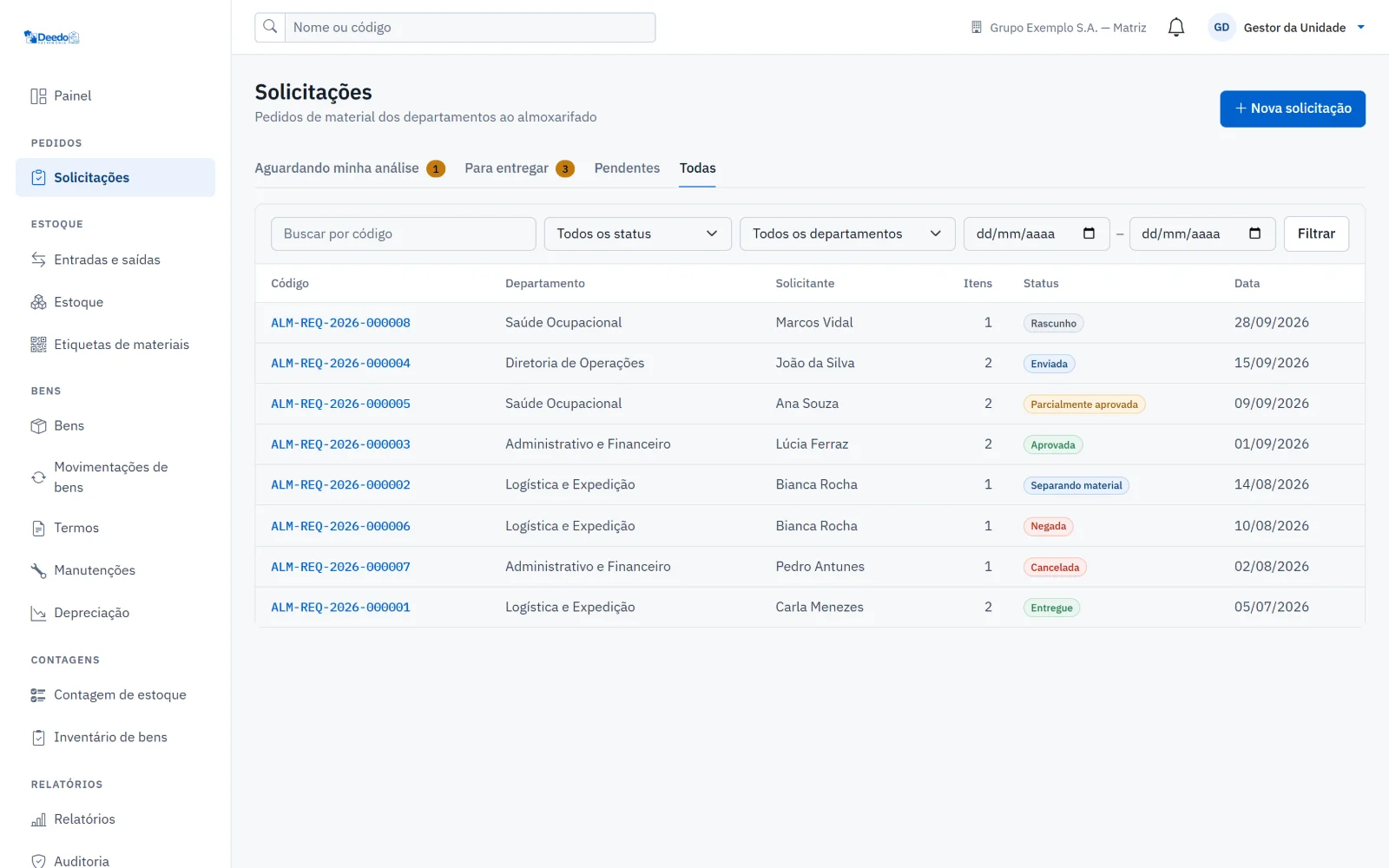Open Solicitações in the sidebar
The width and height of the screenshot is (1389, 868).
coord(115,177)
